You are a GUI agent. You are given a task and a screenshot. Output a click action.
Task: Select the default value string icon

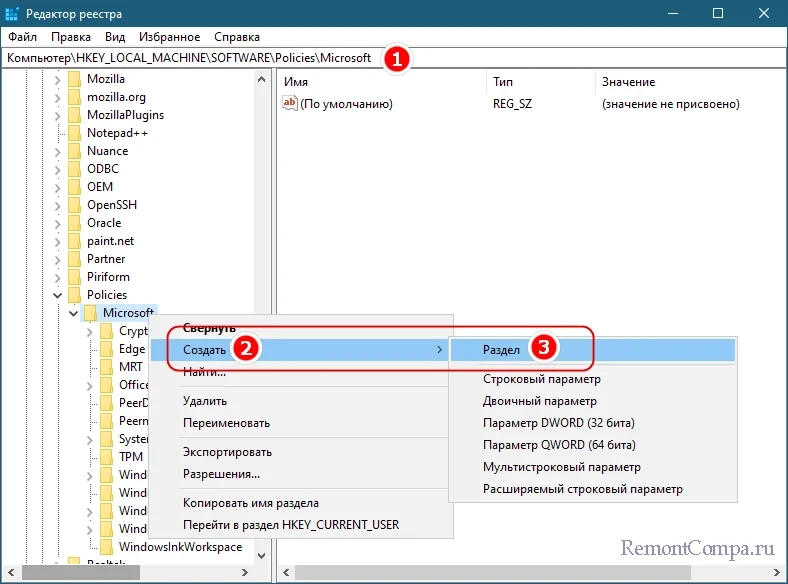click(291, 103)
